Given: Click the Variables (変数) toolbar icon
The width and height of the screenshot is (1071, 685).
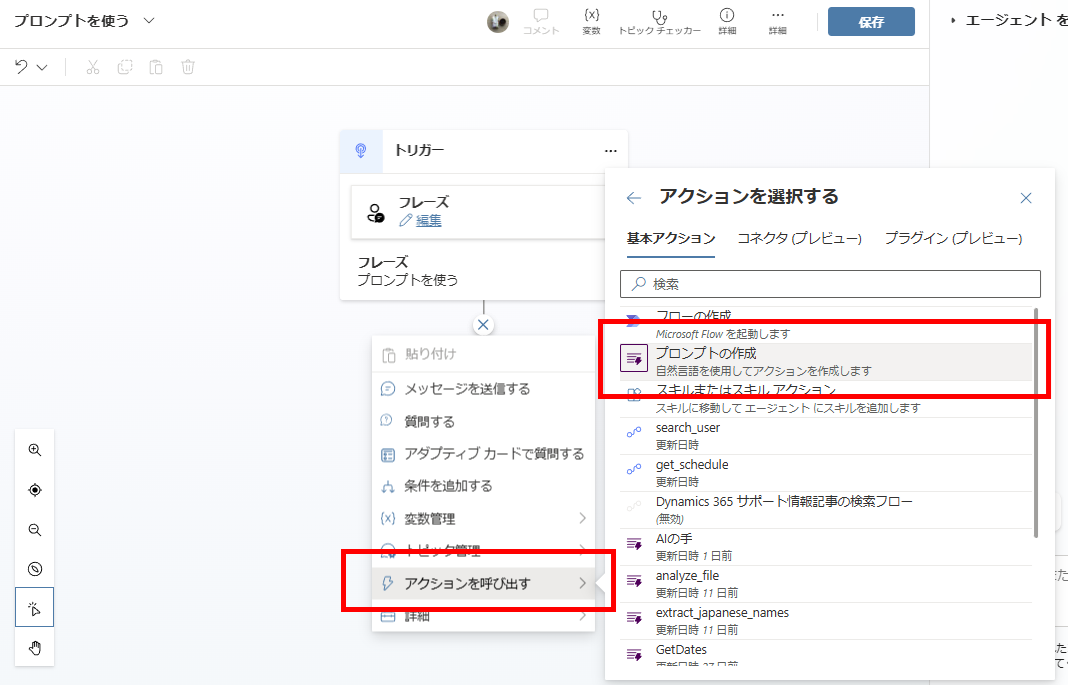Looking at the screenshot, I should tap(591, 21).
